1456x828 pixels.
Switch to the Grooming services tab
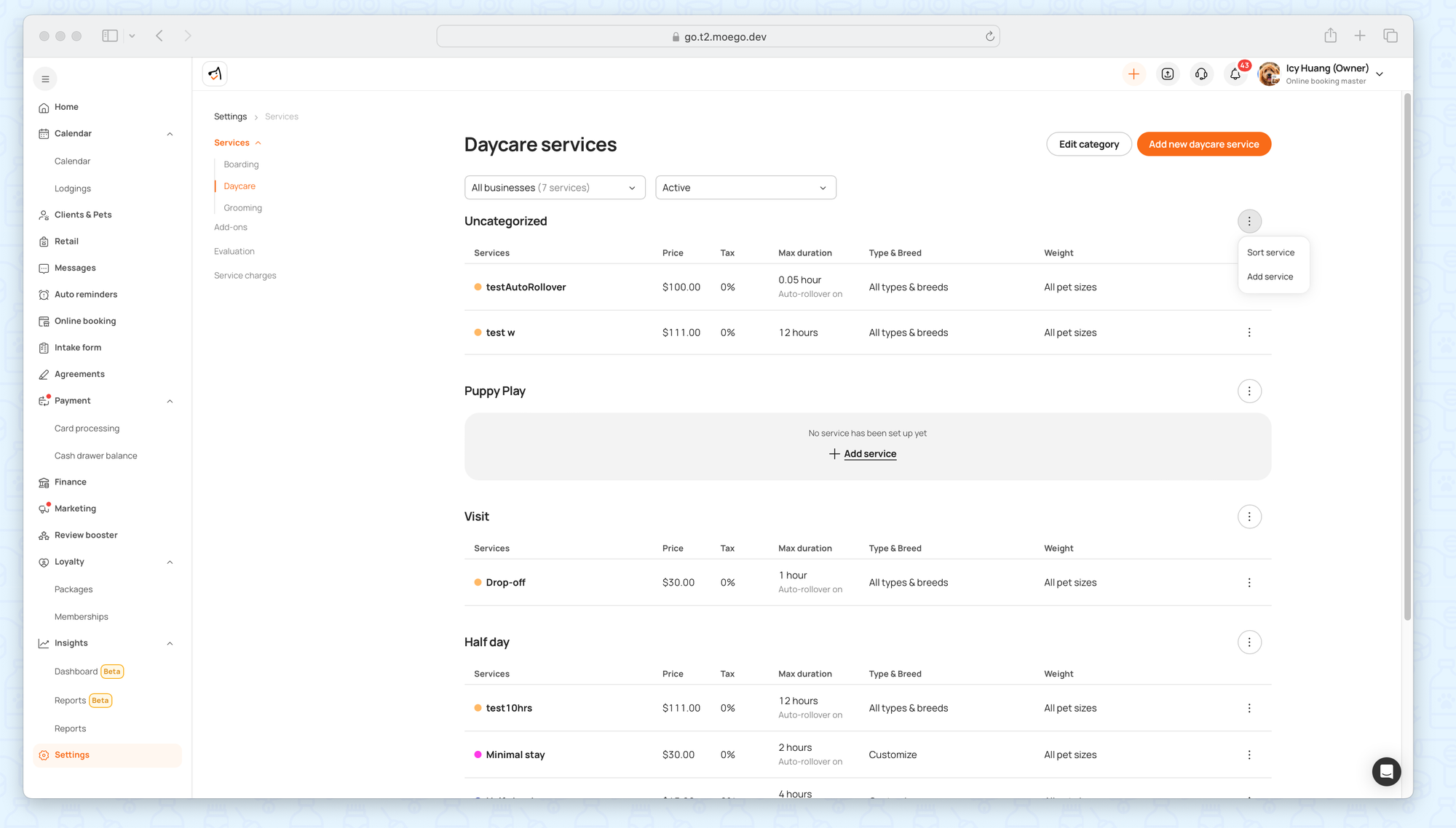coord(242,208)
